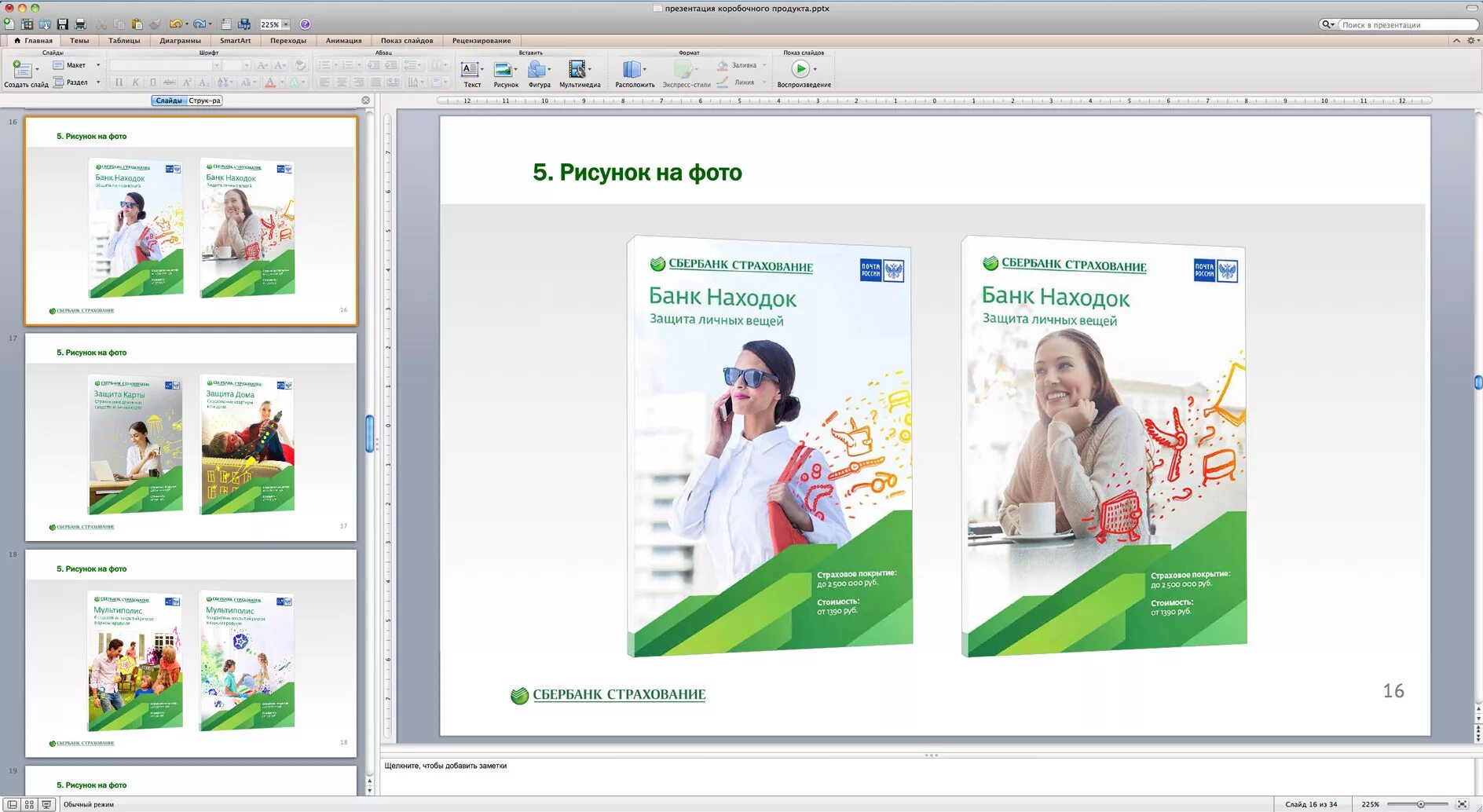Adjust the zoom slider in the status bar
The height and width of the screenshot is (812, 1483).
[x=1420, y=804]
